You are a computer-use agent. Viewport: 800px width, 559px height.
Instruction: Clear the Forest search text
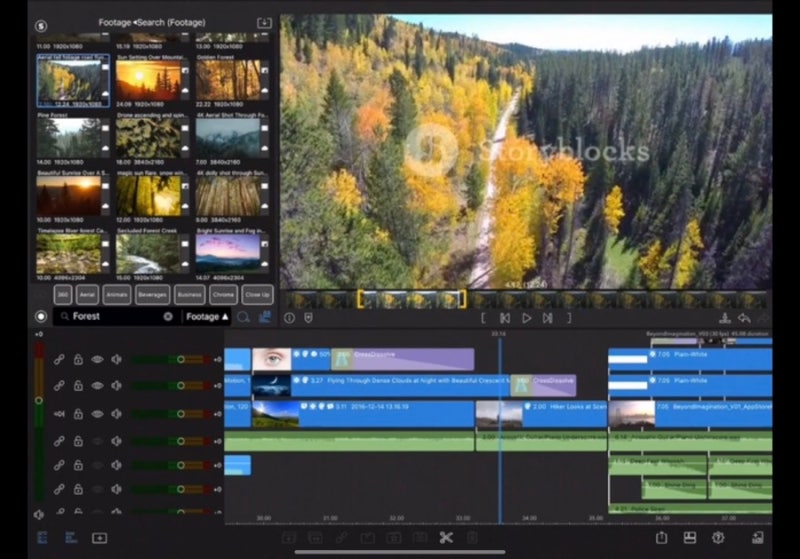(x=168, y=317)
